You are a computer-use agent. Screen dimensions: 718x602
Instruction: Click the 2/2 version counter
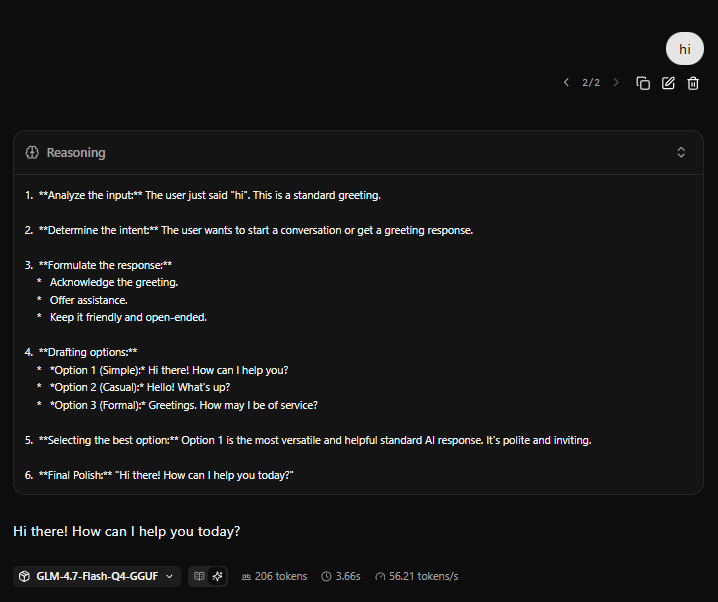click(x=591, y=83)
